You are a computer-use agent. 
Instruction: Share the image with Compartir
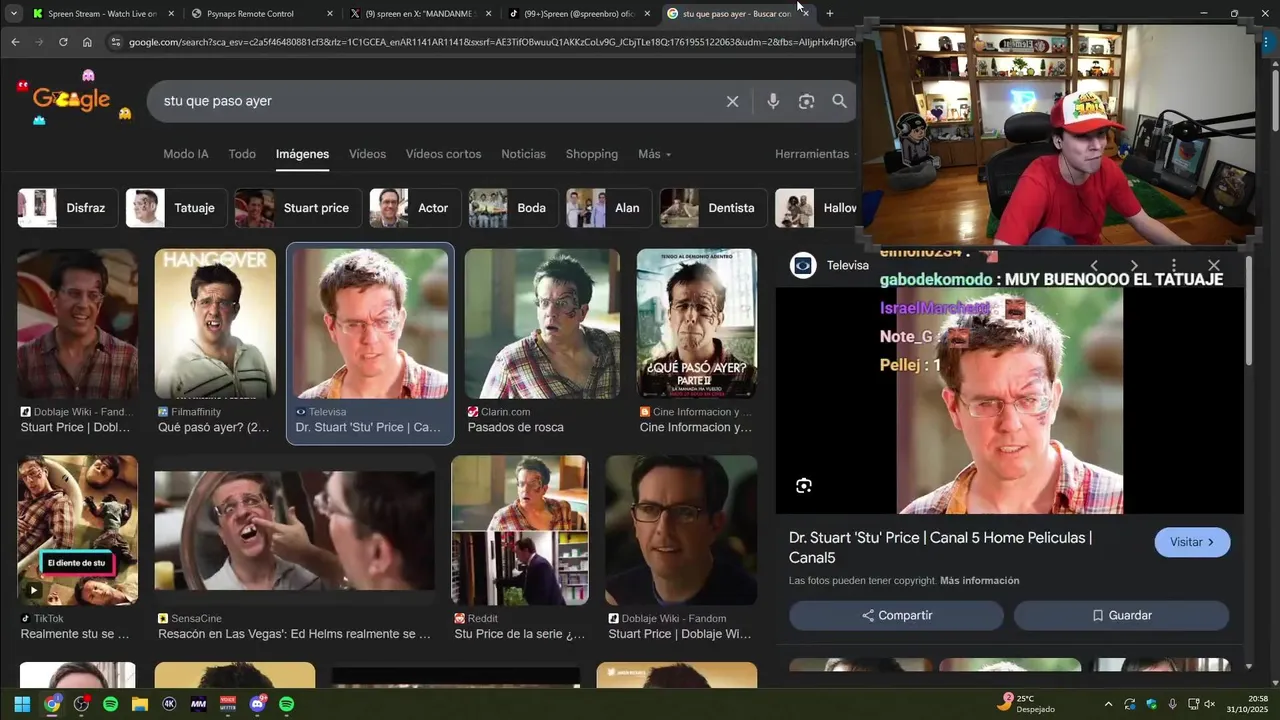pos(896,615)
